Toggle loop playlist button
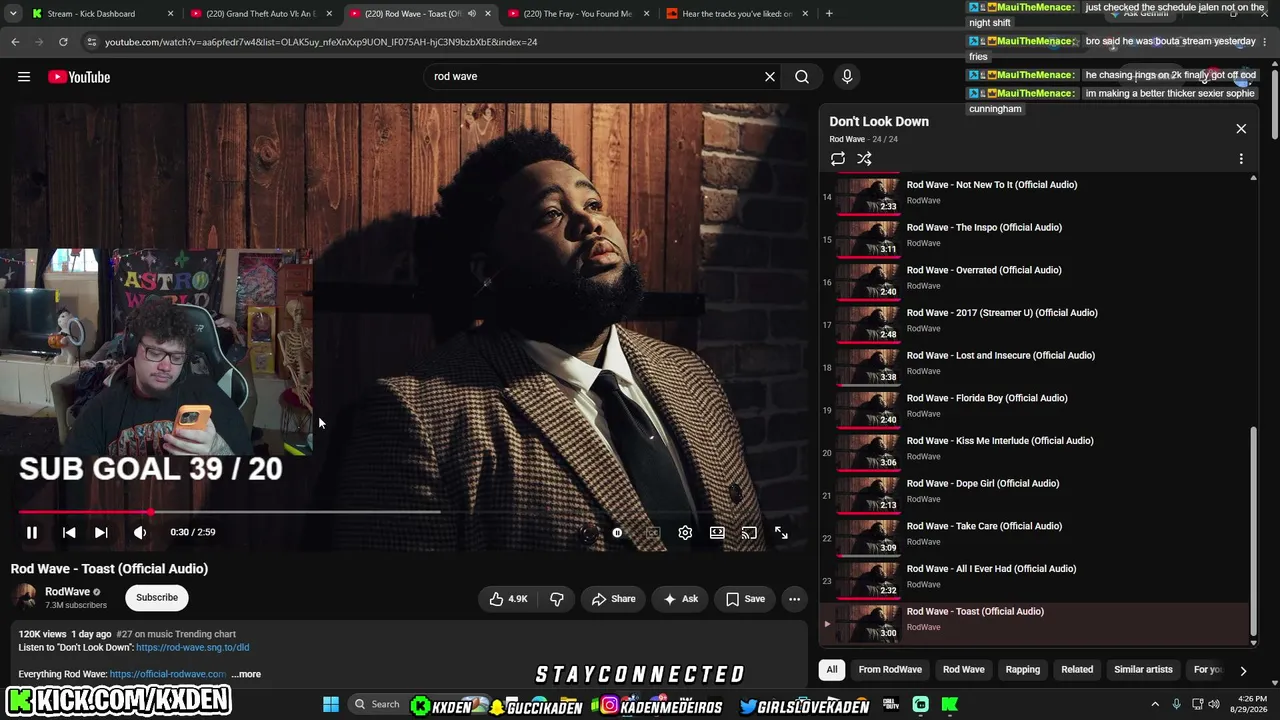 click(838, 159)
